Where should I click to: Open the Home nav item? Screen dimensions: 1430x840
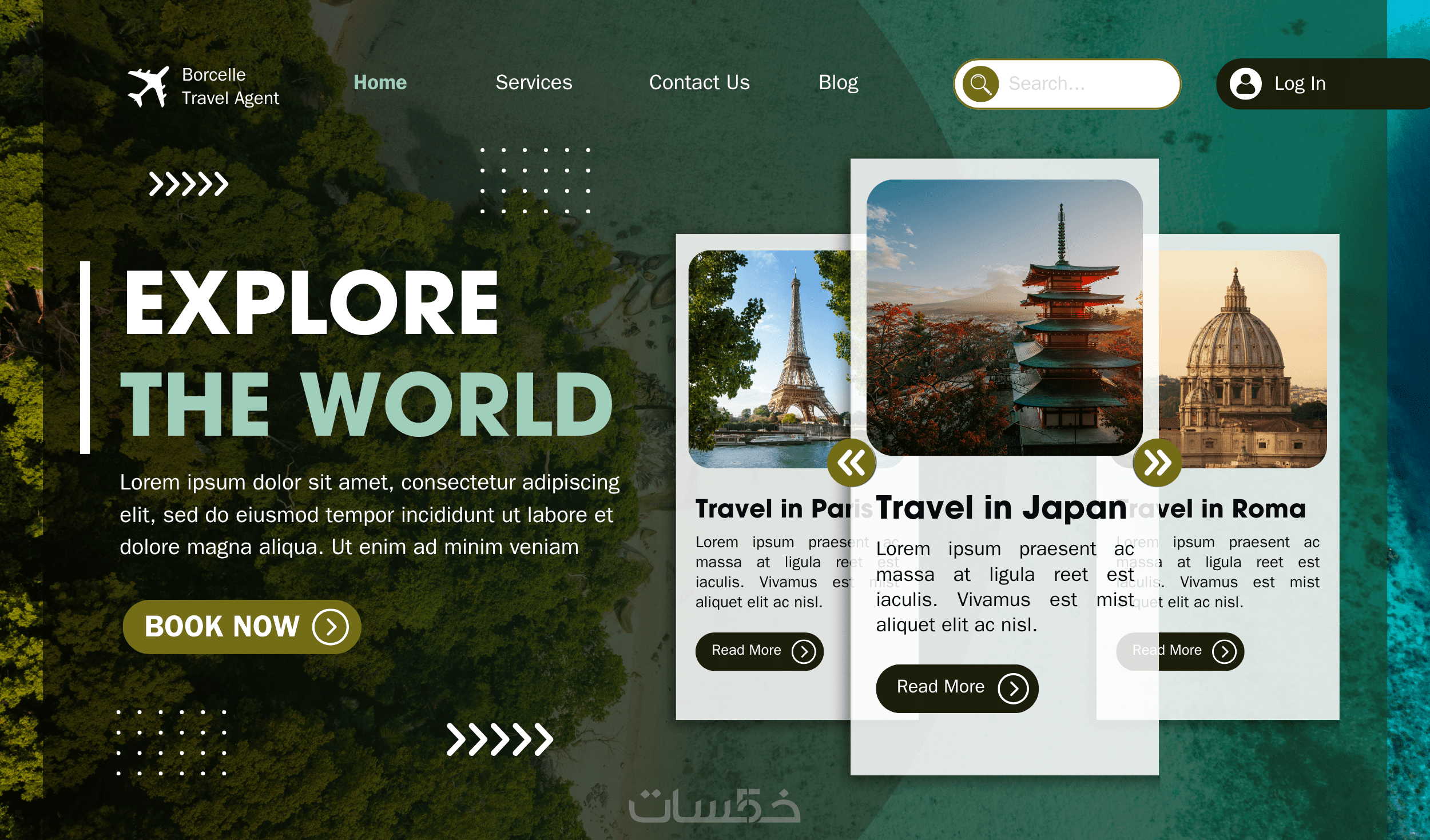coord(380,83)
